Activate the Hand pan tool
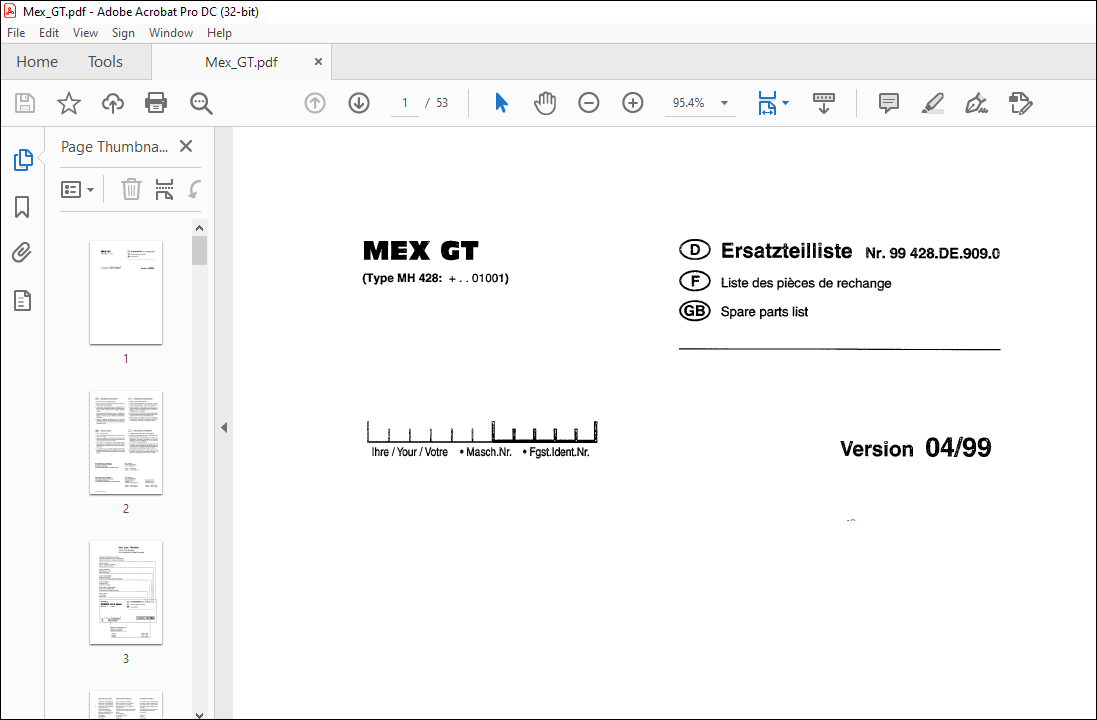The image size is (1097, 720). point(544,103)
